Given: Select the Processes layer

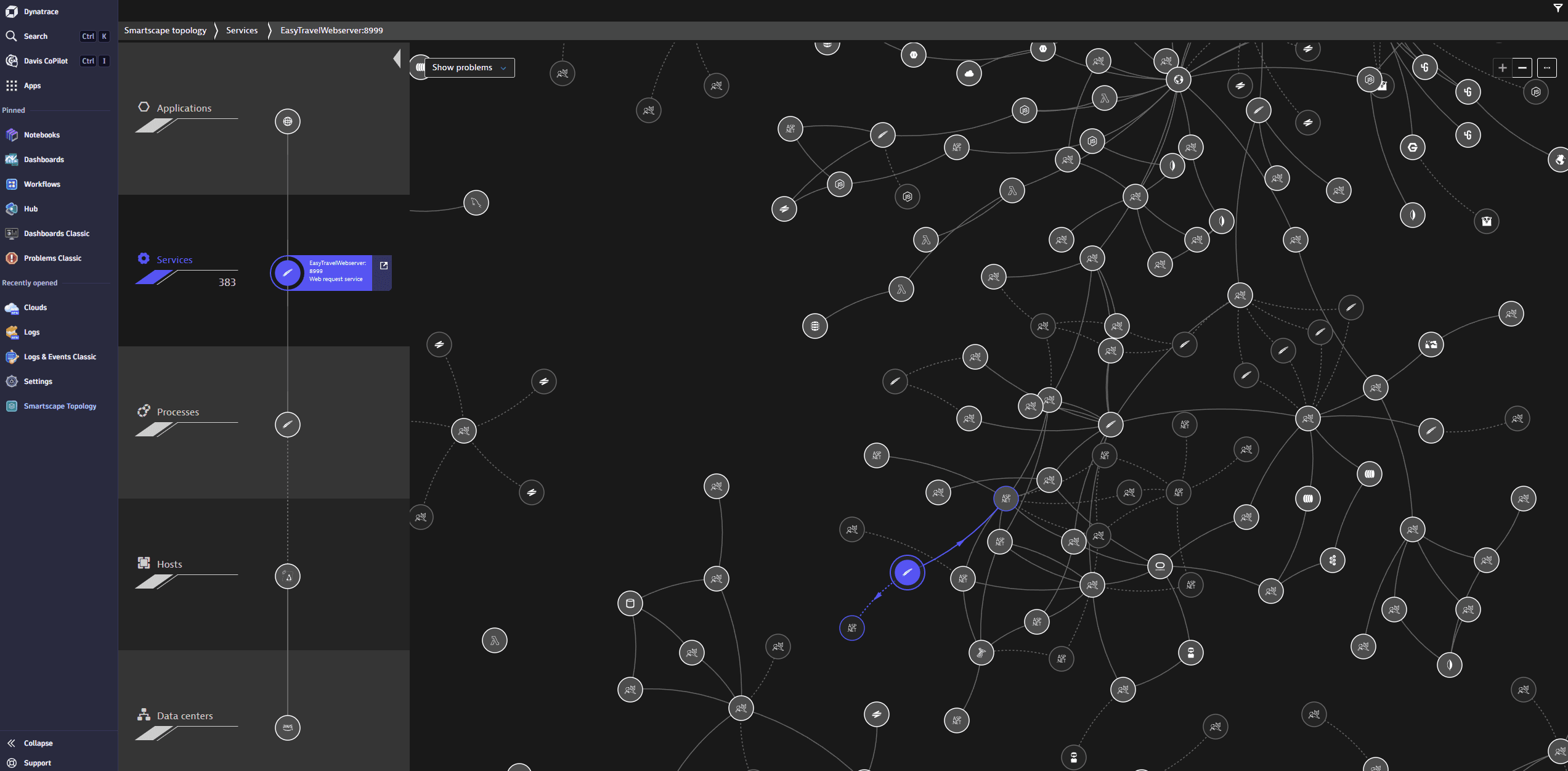Looking at the screenshot, I should point(178,412).
